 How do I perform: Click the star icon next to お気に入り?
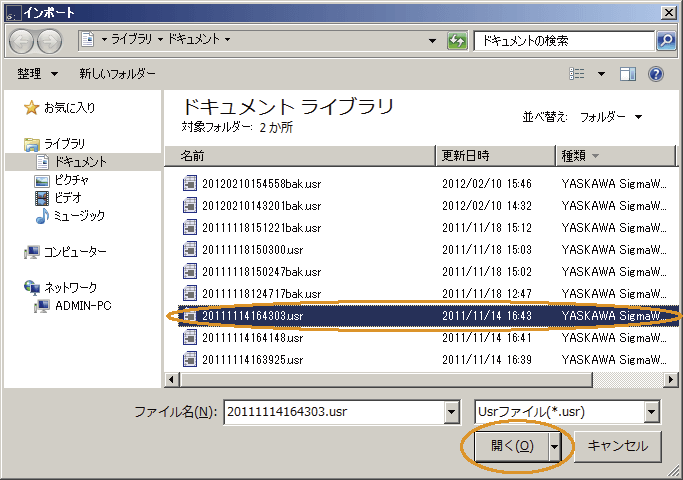tap(31, 108)
